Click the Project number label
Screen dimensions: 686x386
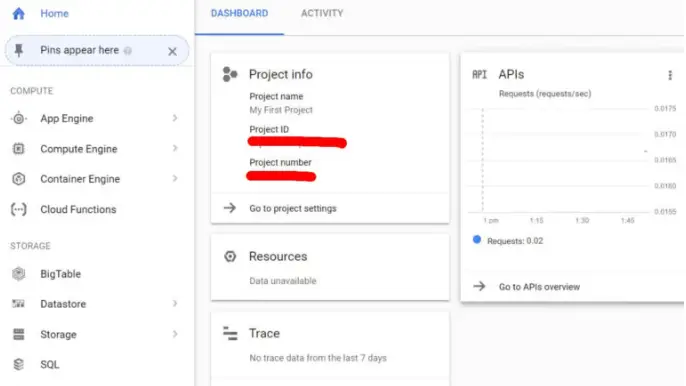click(x=280, y=162)
